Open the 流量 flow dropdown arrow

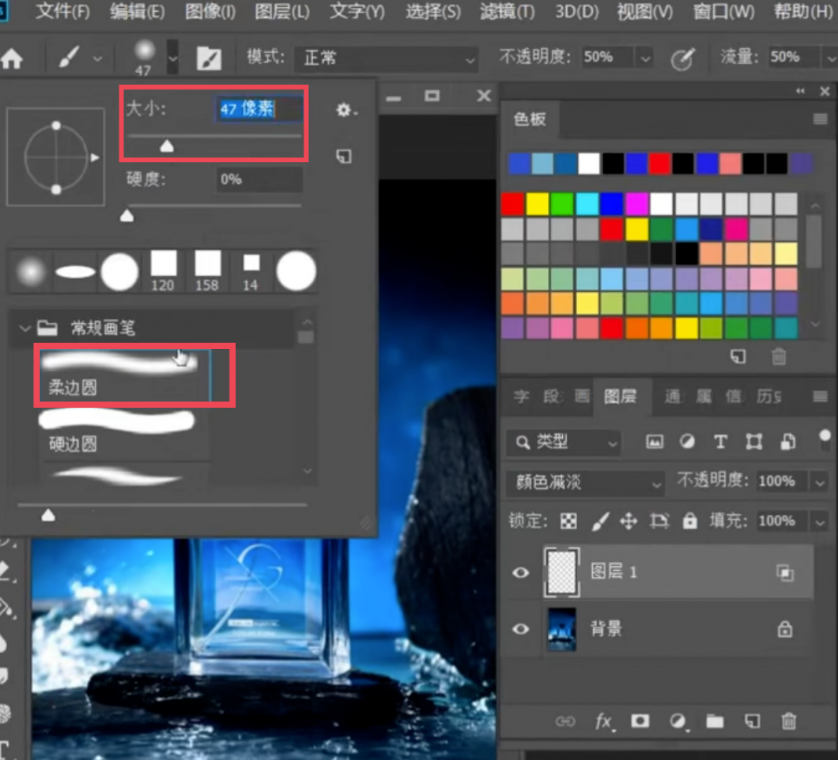(x=830, y=58)
